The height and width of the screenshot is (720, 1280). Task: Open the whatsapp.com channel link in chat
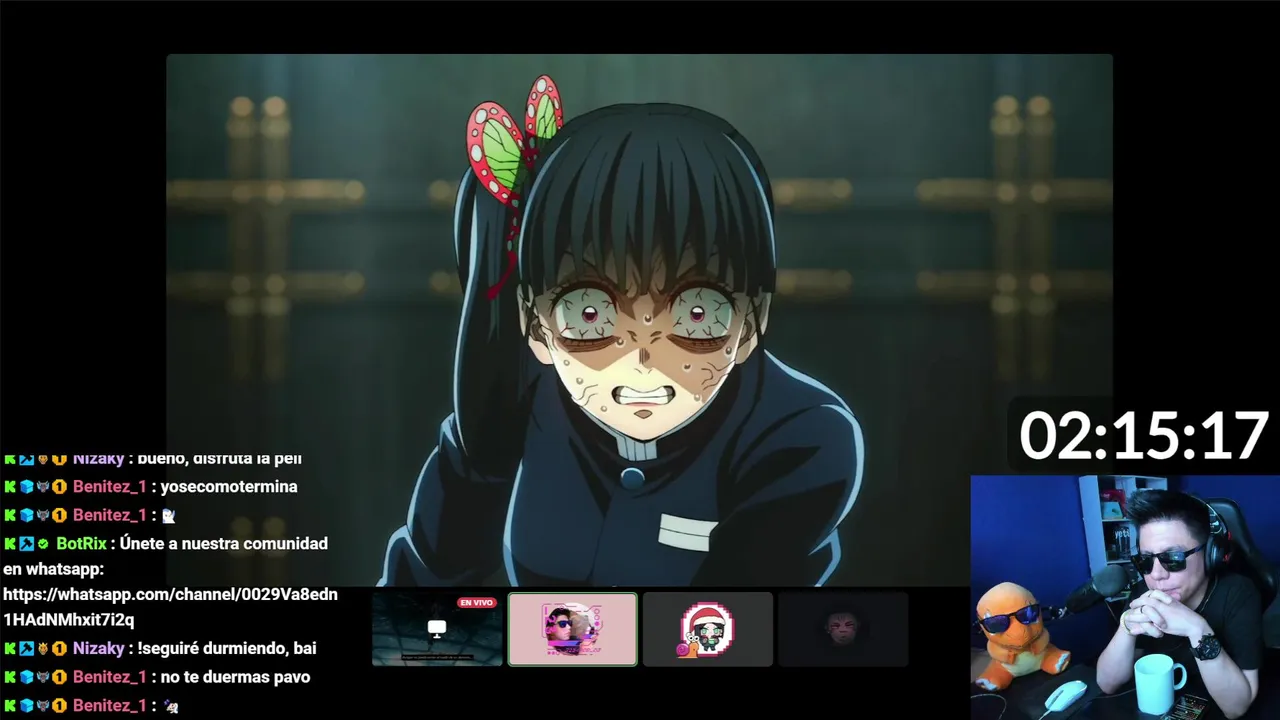(x=170, y=607)
